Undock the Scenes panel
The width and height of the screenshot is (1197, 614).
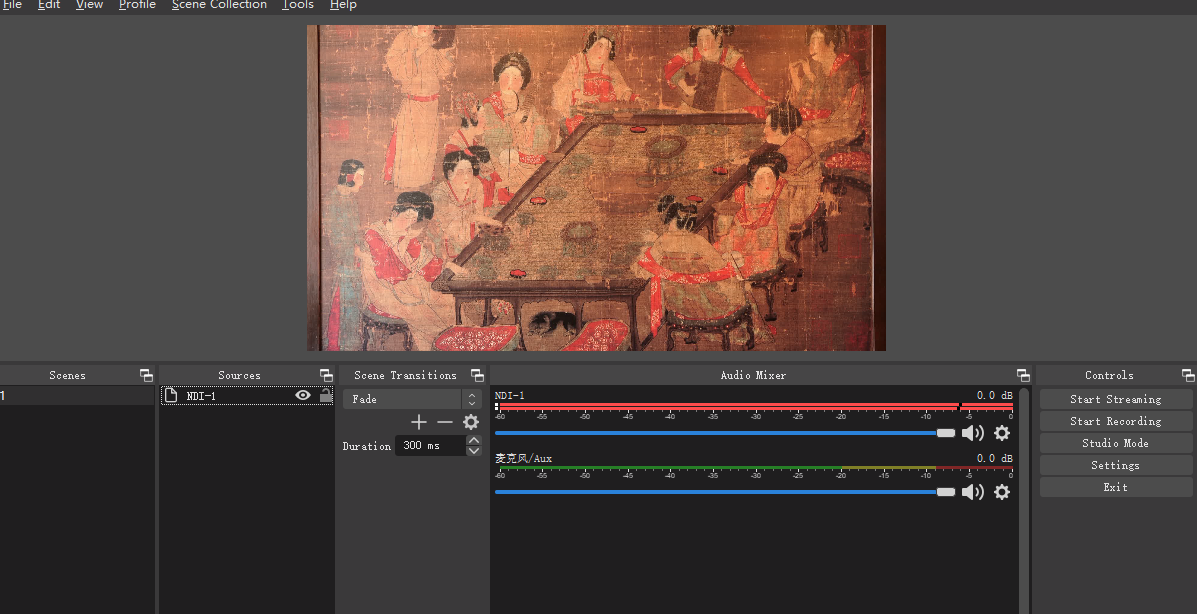pos(146,375)
